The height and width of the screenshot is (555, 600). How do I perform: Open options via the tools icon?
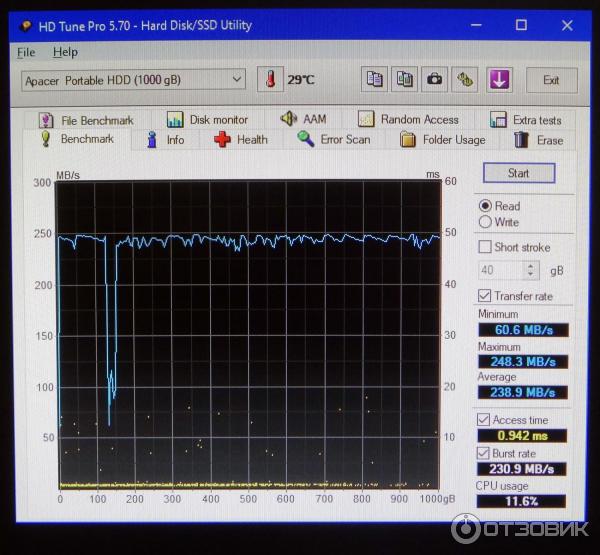465,79
